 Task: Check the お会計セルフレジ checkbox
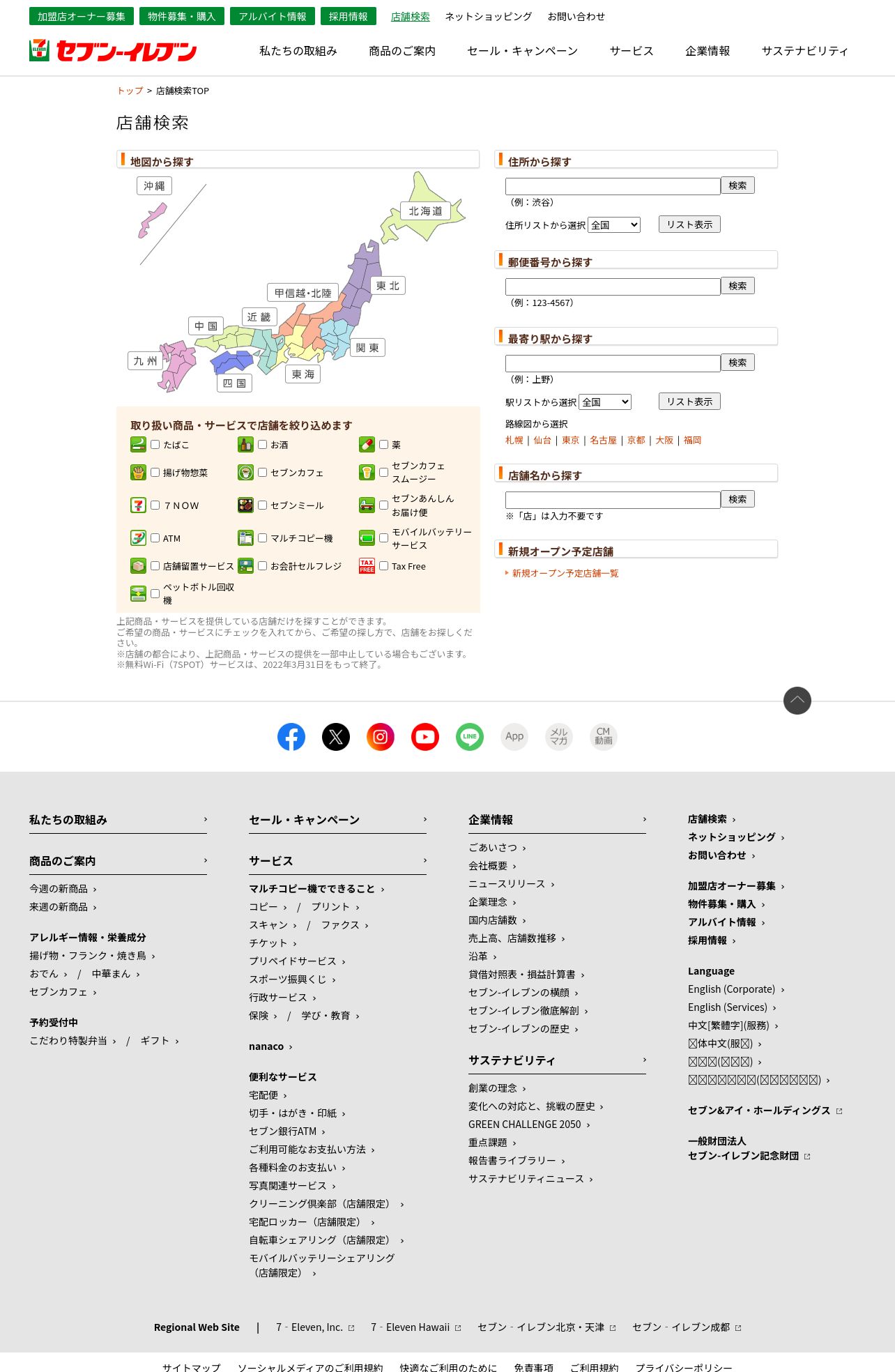pos(263,566)
